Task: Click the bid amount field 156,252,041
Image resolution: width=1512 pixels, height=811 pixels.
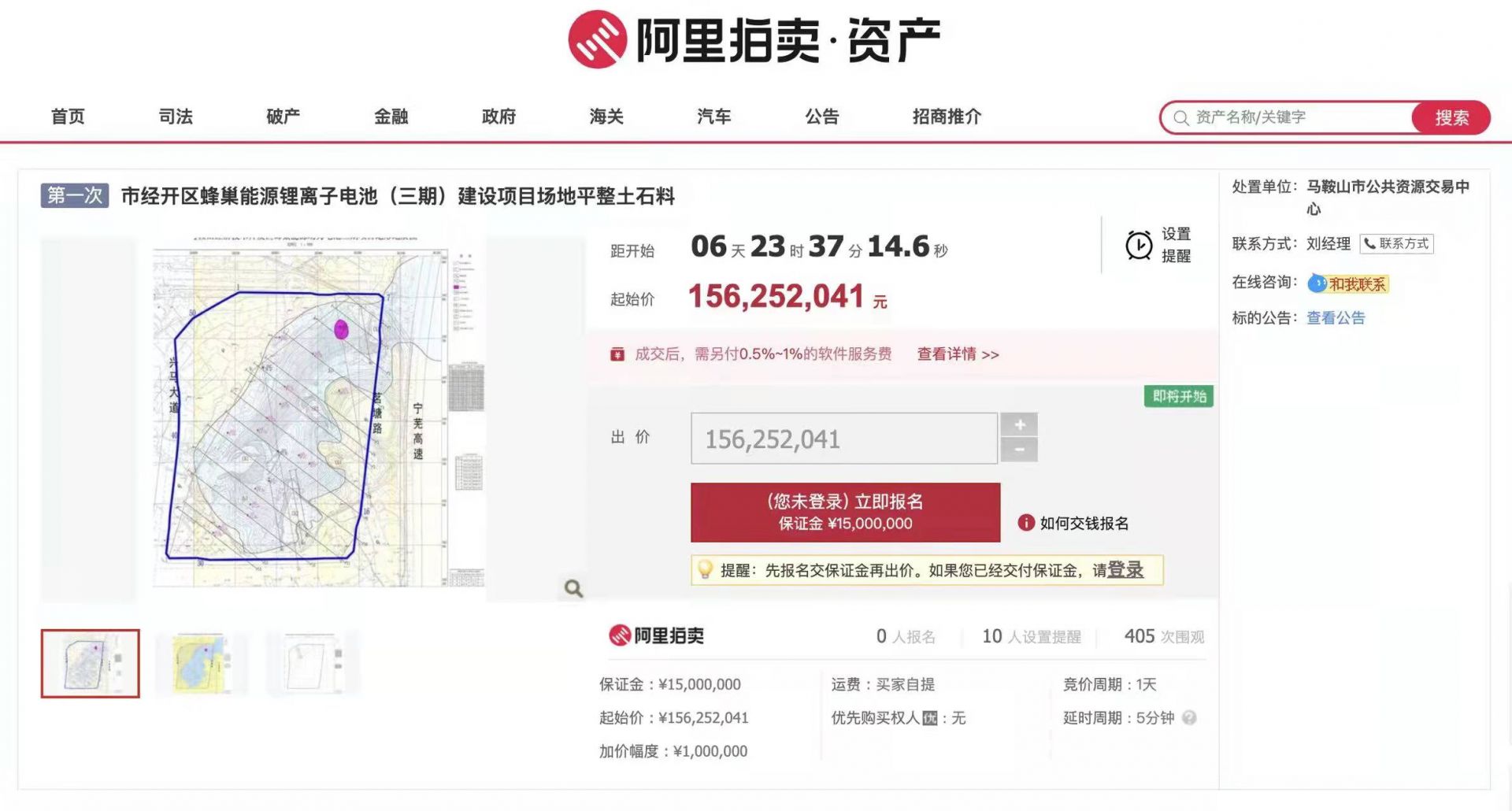Action: 844,439
